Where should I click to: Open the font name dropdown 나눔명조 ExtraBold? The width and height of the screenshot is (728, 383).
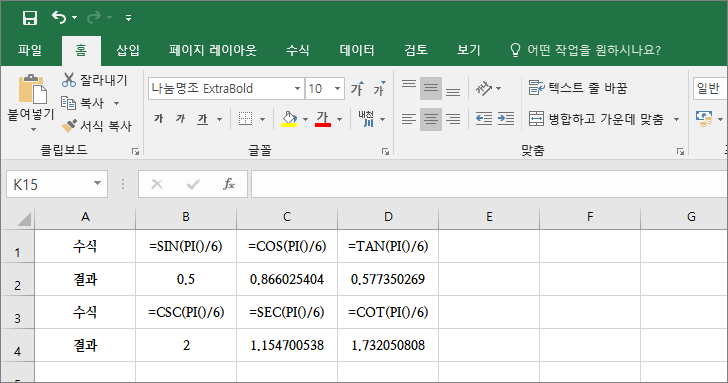(297, 89)
